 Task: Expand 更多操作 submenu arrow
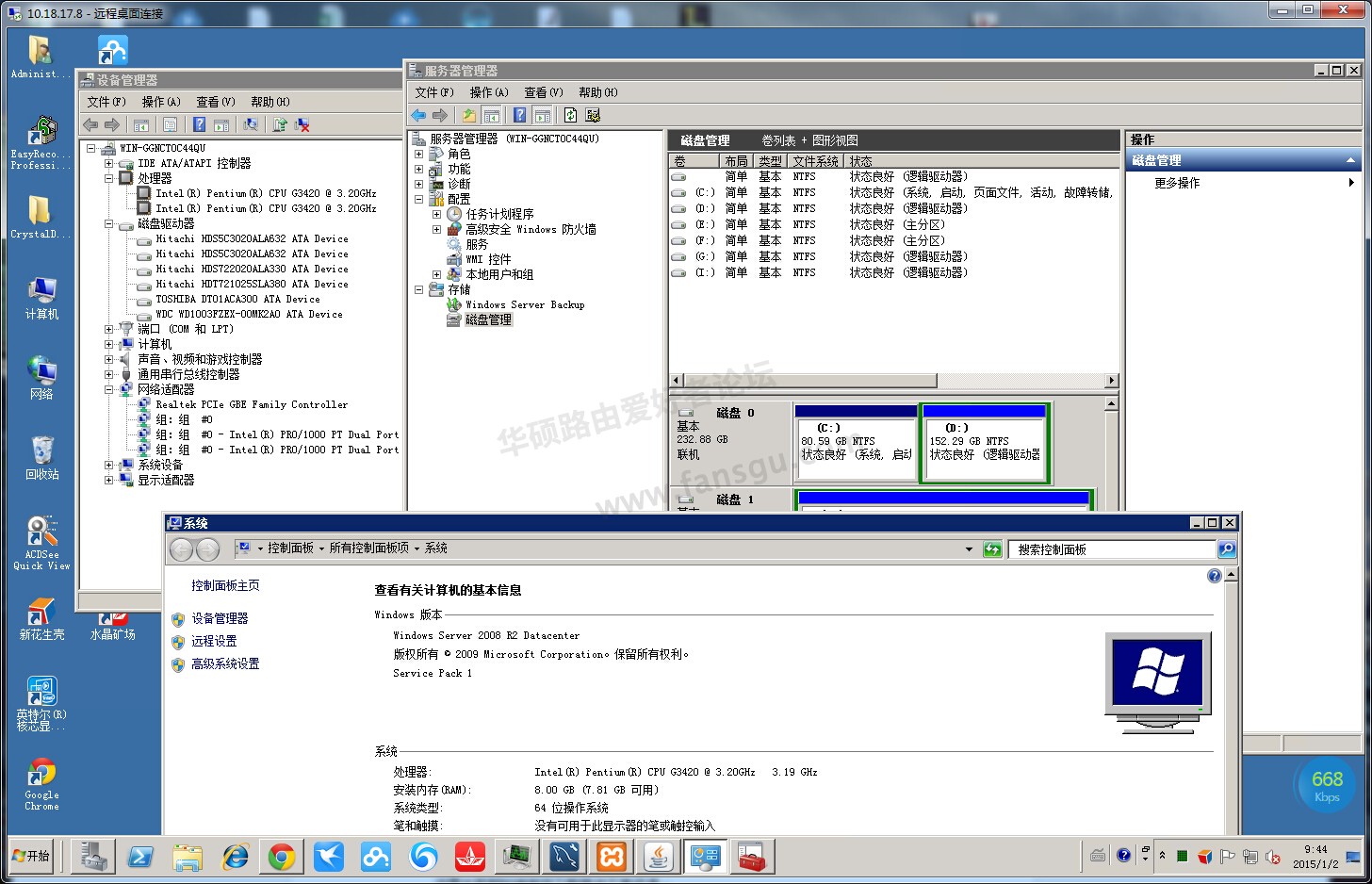pos(1351,183)
